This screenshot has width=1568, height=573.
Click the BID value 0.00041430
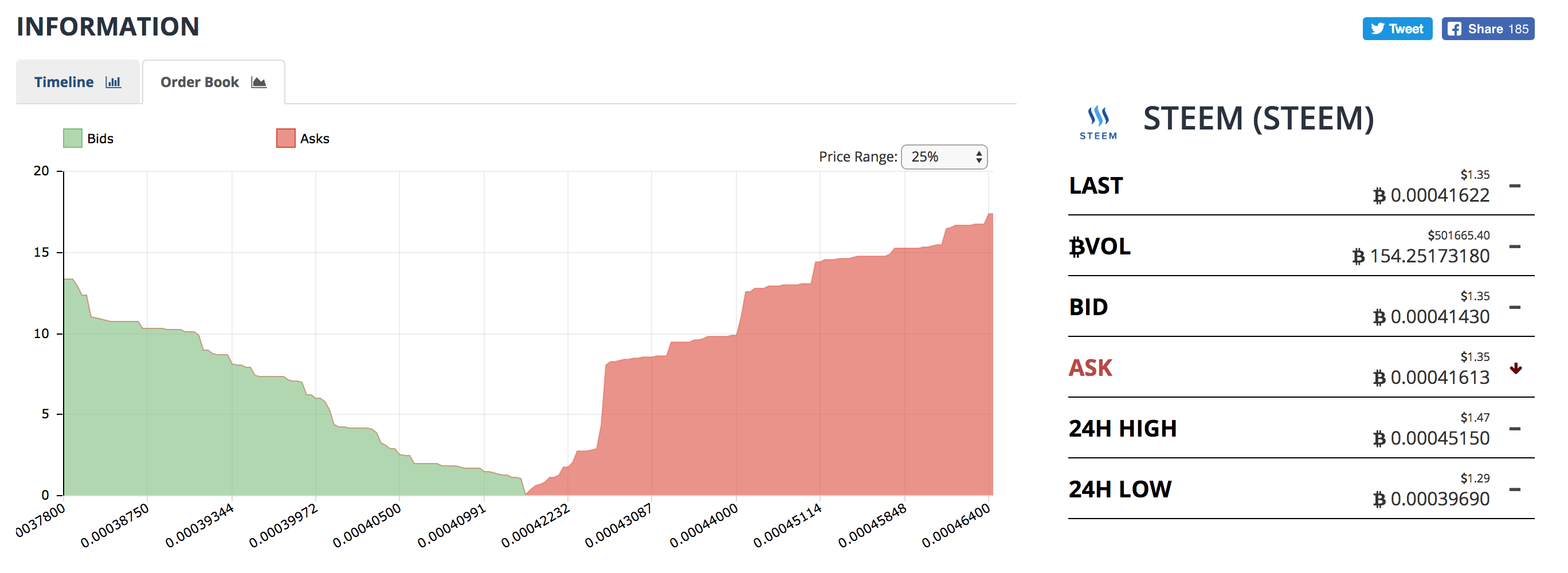click(1440, 317)
